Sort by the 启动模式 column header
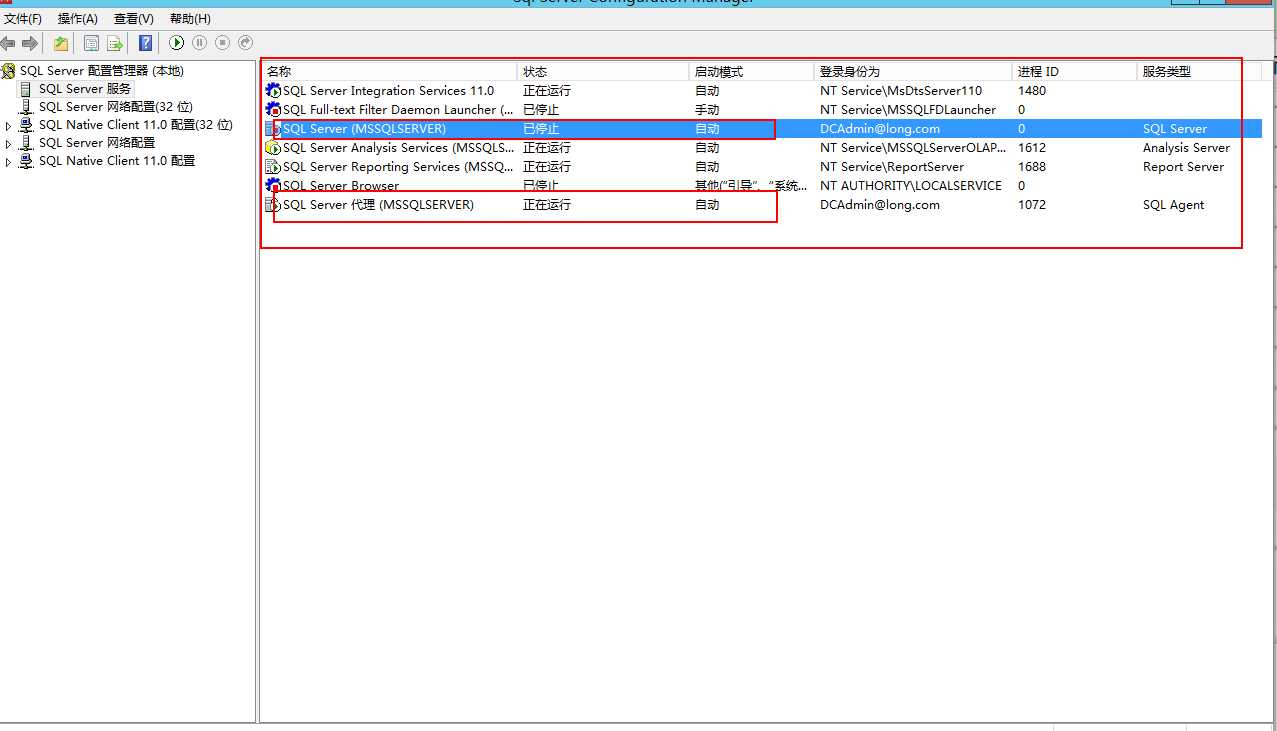The width and height of the screenshot is (1277, 731). pyautogui.click(x=752, y=72)
